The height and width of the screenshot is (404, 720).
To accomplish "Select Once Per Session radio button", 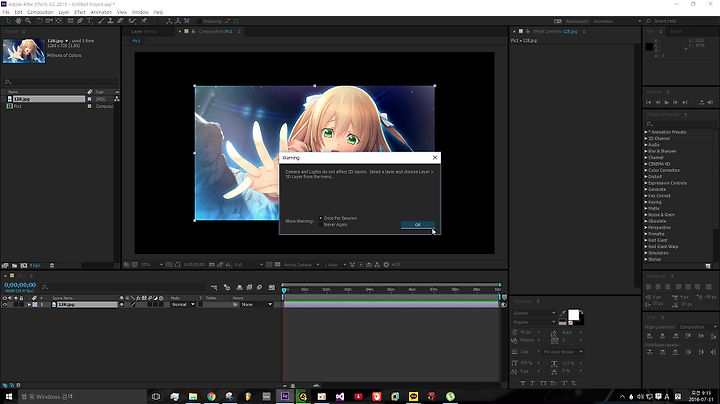I will click(x=321, y=218).
